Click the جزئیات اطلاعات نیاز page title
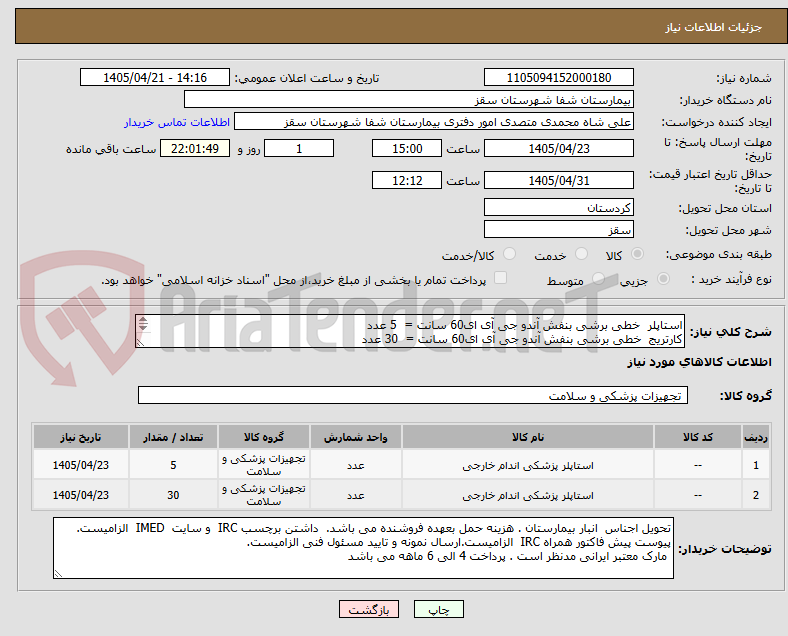This screenshot has width=788, height=636. point(714,27)
